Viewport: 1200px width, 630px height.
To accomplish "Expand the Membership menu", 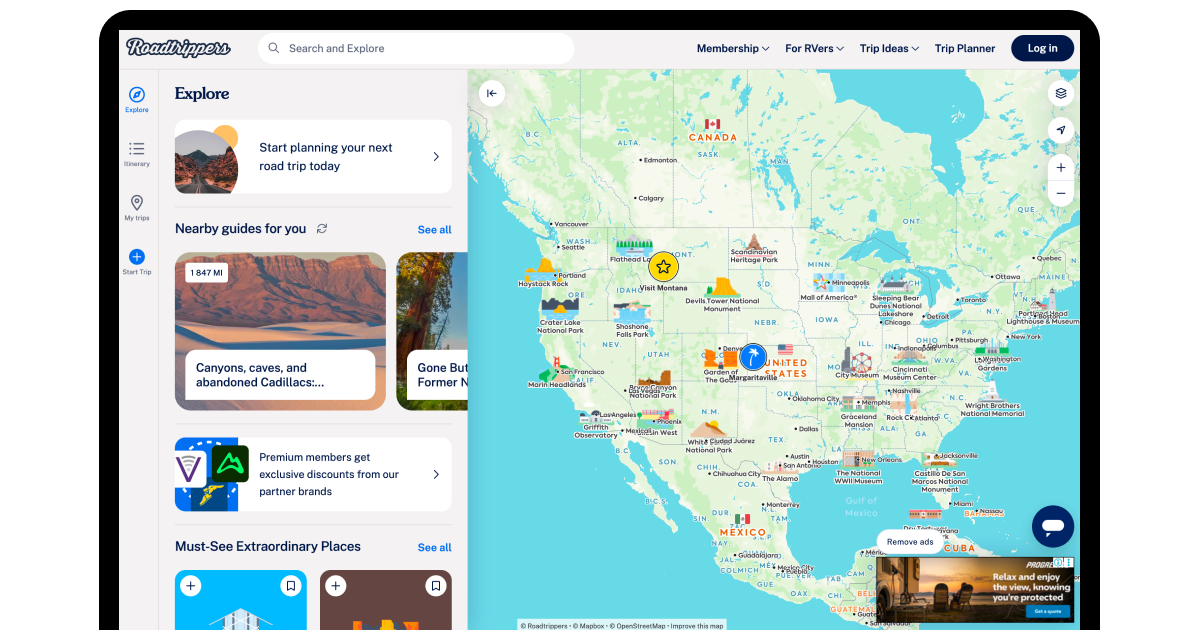I will (x=733, y=48).
